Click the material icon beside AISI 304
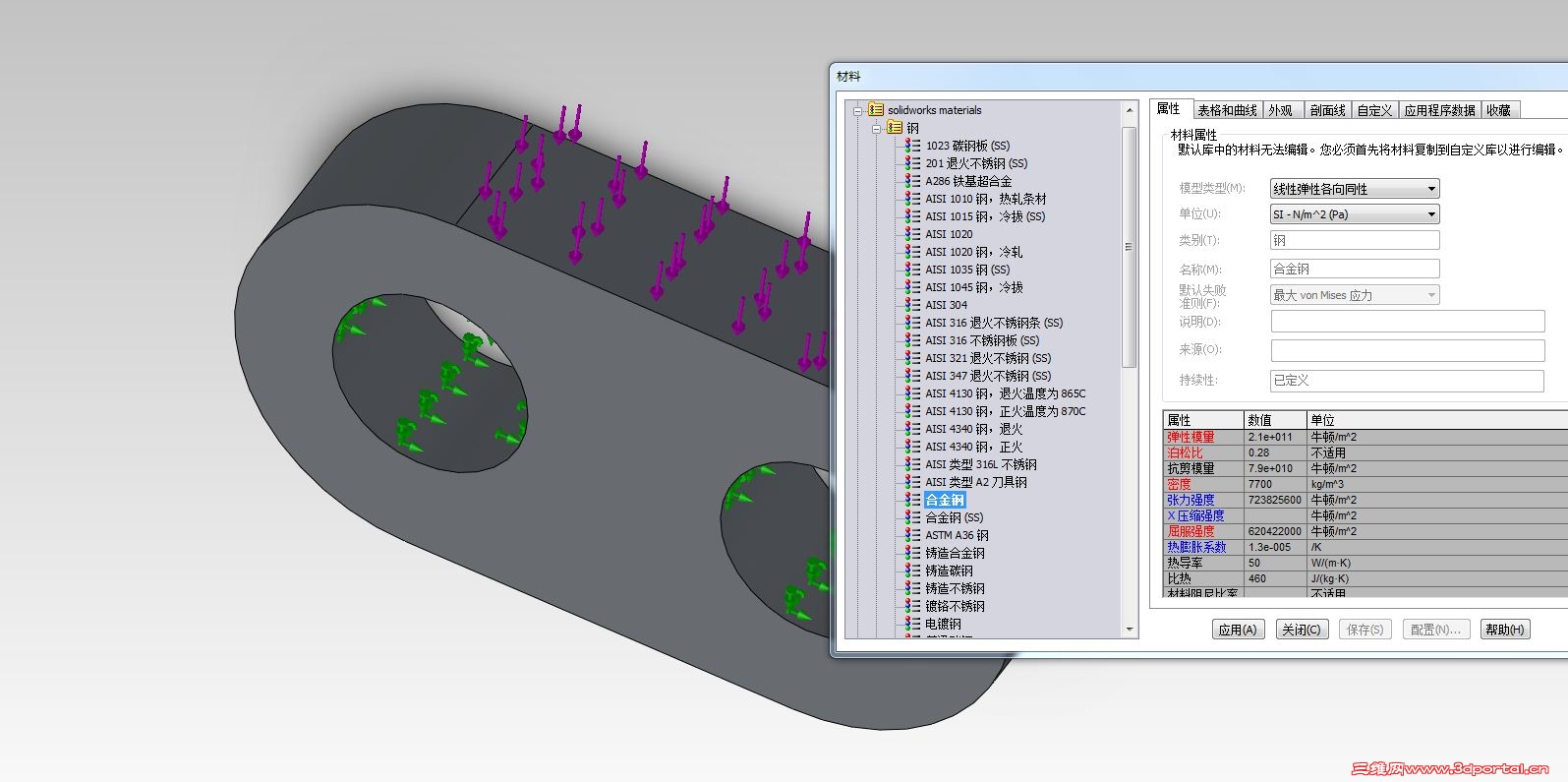Image resolution: width=1568 pixels, height=782 pixels. pos(913,305)
